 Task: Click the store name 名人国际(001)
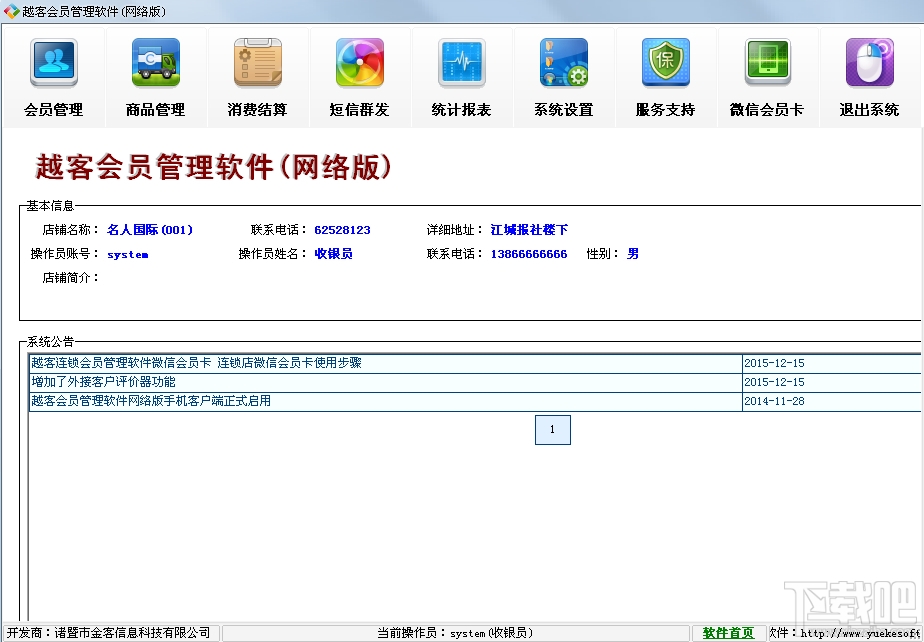[150, 229]
